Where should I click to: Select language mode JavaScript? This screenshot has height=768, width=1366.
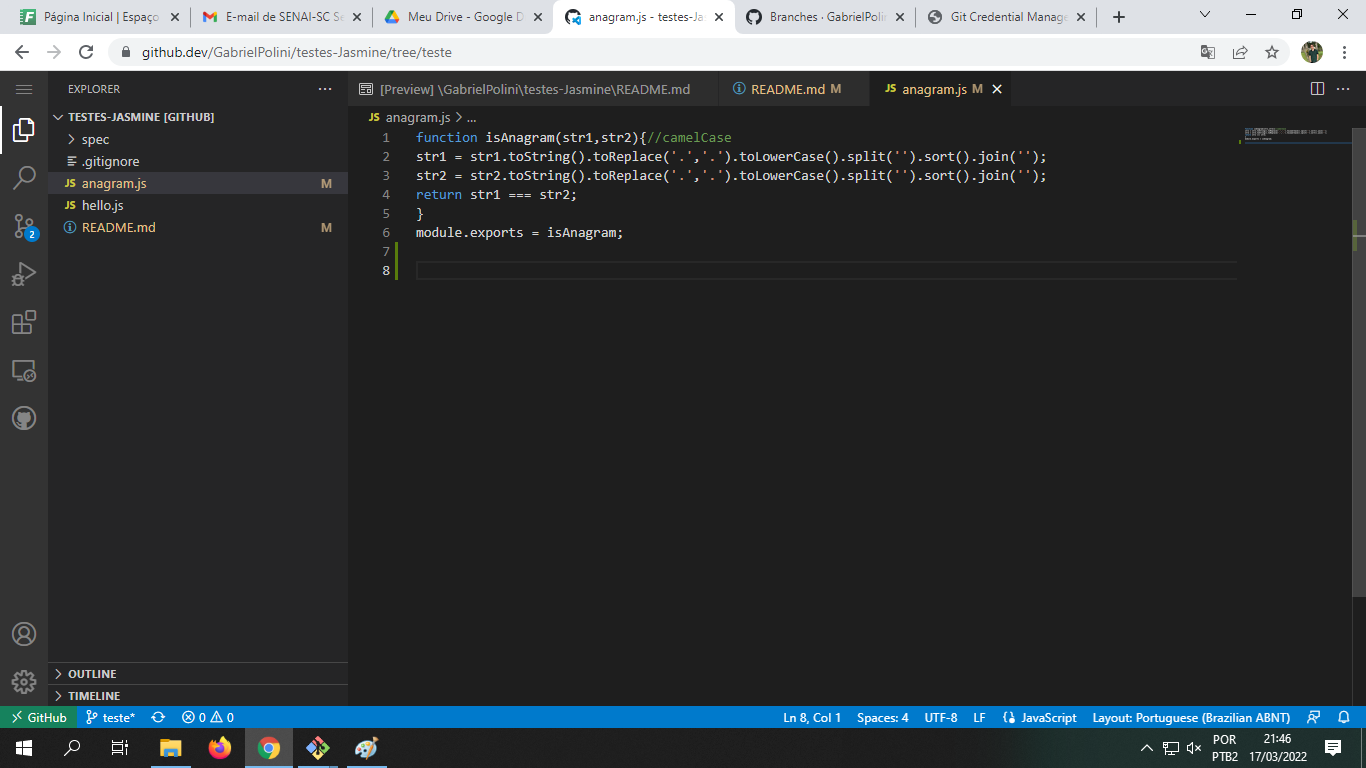1039,717
